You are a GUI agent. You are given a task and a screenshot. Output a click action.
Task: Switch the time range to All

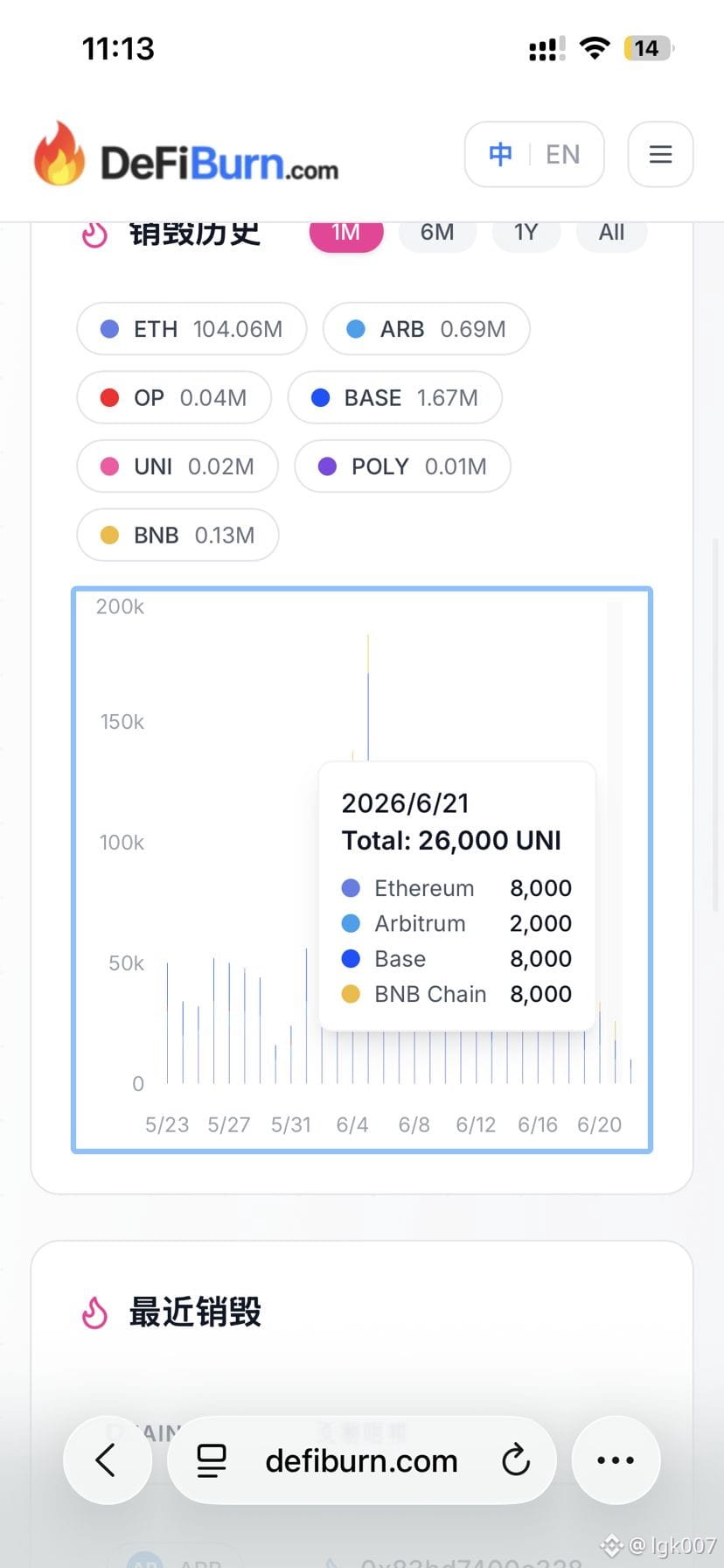611,233
